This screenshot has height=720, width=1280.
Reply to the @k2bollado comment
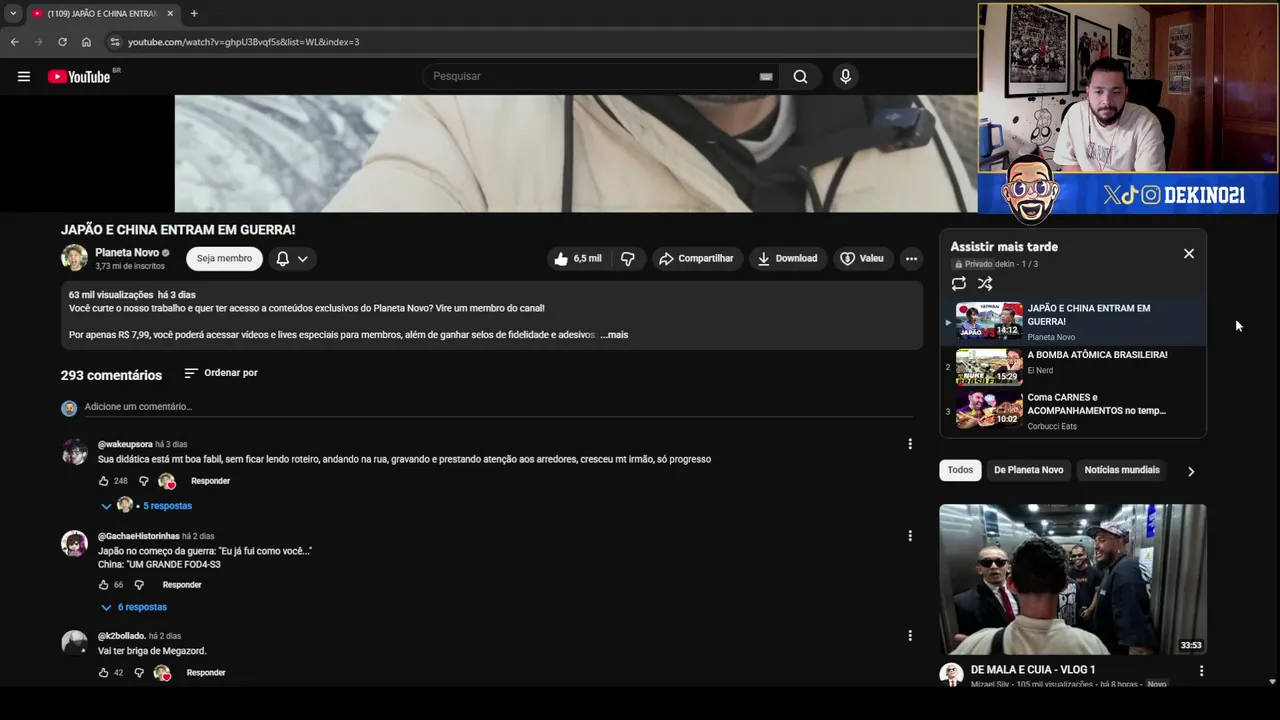[x=206, y=673]
